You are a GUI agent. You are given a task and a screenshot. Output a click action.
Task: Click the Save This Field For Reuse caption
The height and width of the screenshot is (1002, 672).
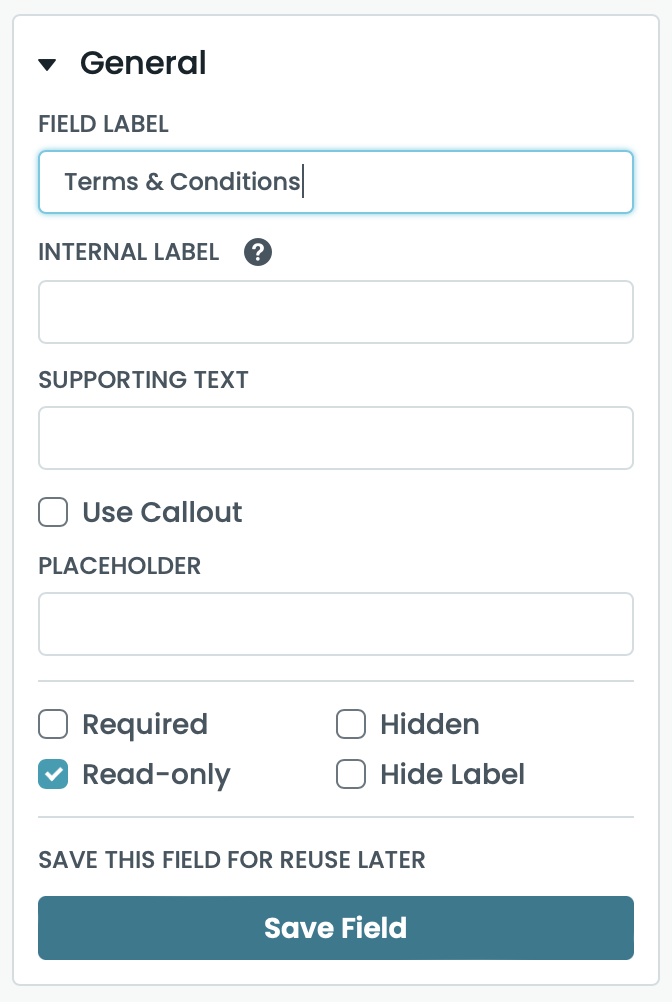(231, 860)
